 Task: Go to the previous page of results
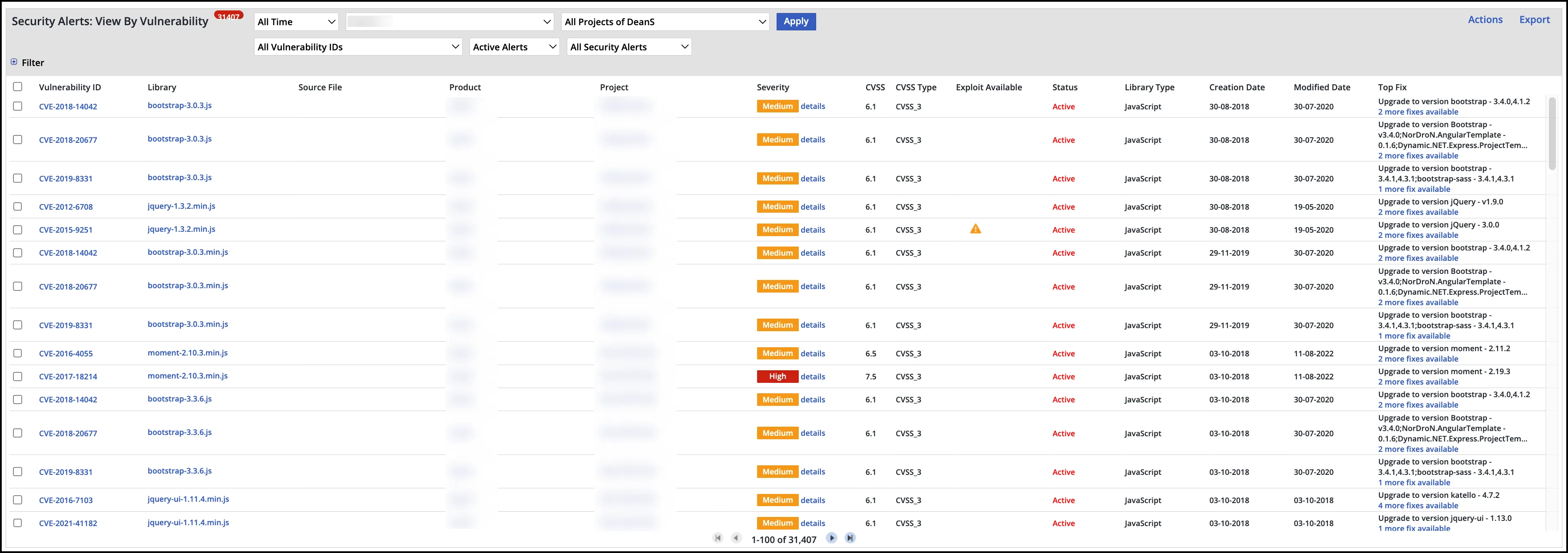pyautogui.click(x=737, y=538)
